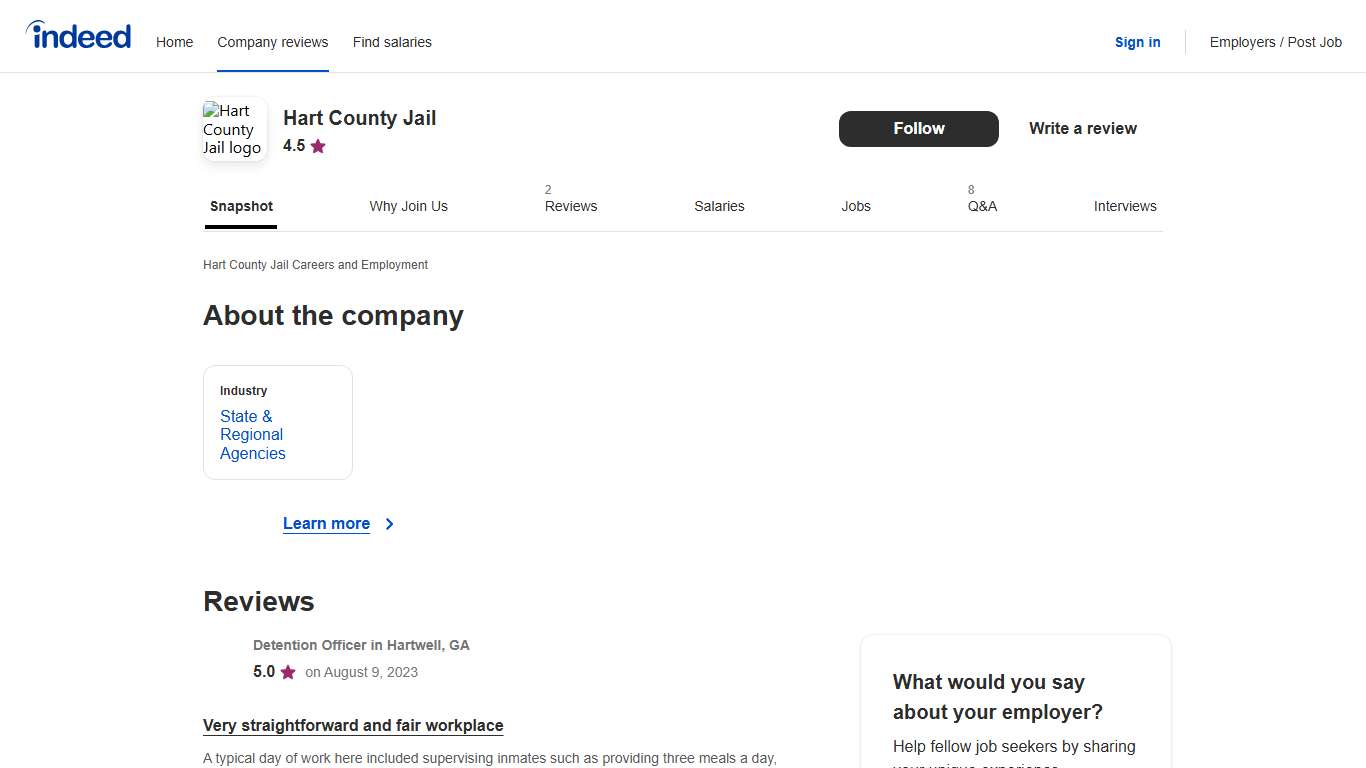Click the star beside the 5.0 review rating
Image resolution: width=1366 pixels, height=768 pixels.
(x=288, y=672)
